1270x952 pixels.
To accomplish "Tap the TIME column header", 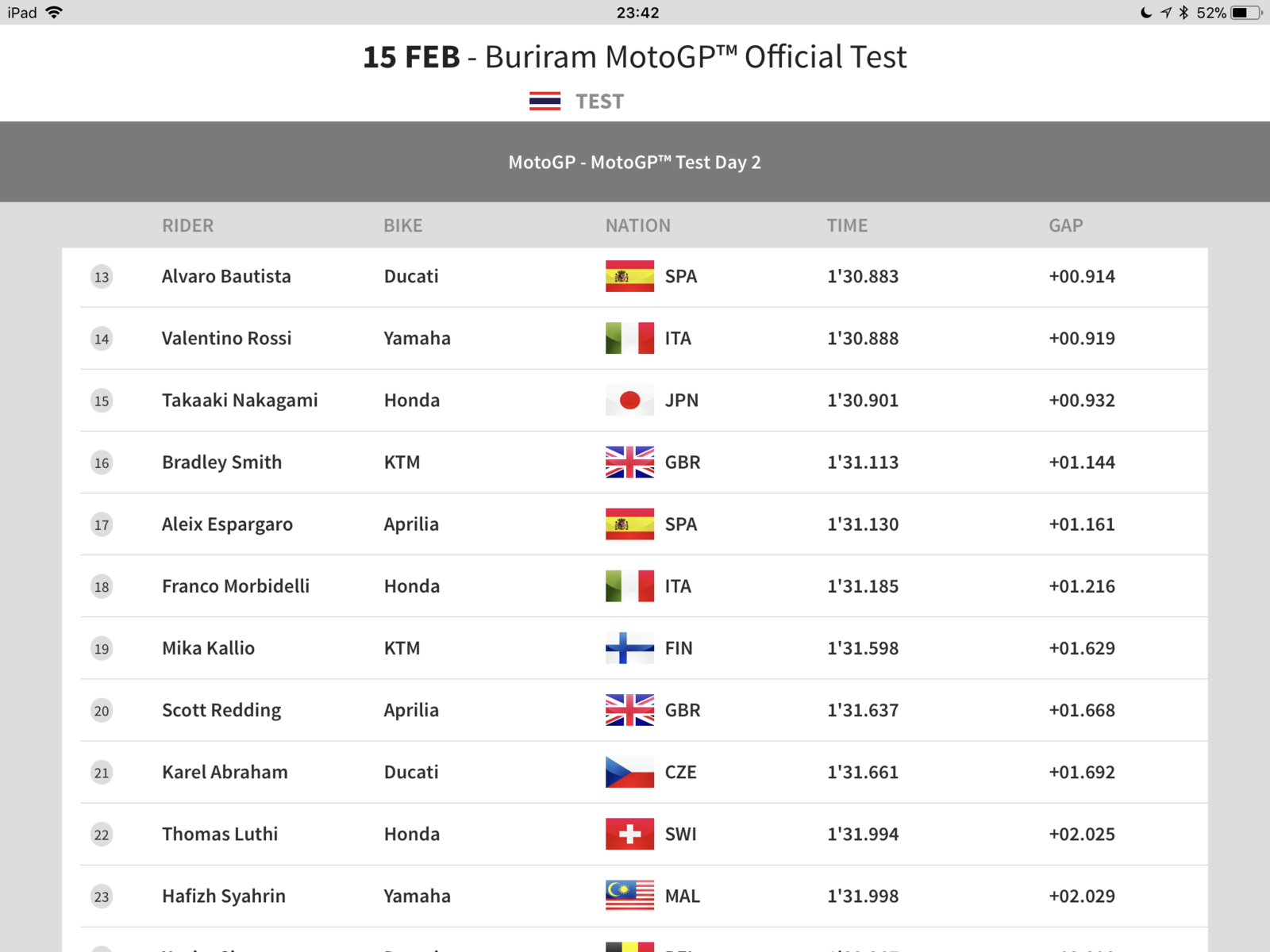I will (x=847, y=225).
